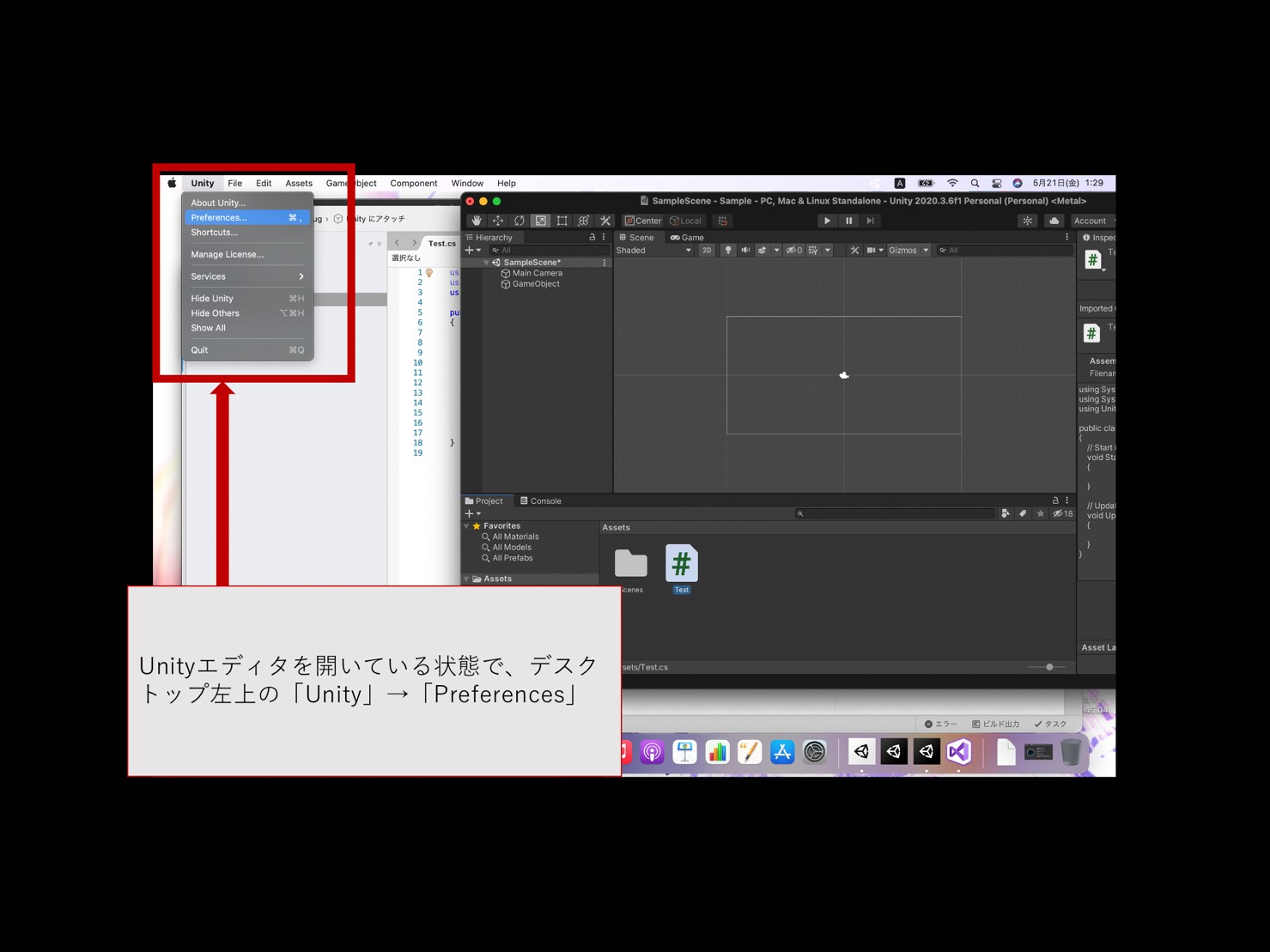Choose Quit in Unity menu
Image resolution: width=1270 pixels, height=952 pixels.
coord(248,350)
